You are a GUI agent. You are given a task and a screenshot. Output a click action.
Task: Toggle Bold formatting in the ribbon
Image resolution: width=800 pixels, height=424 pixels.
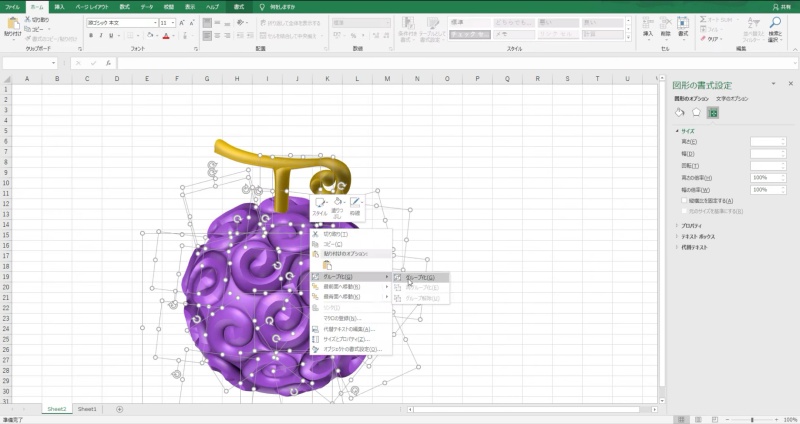tap(91, 36)
